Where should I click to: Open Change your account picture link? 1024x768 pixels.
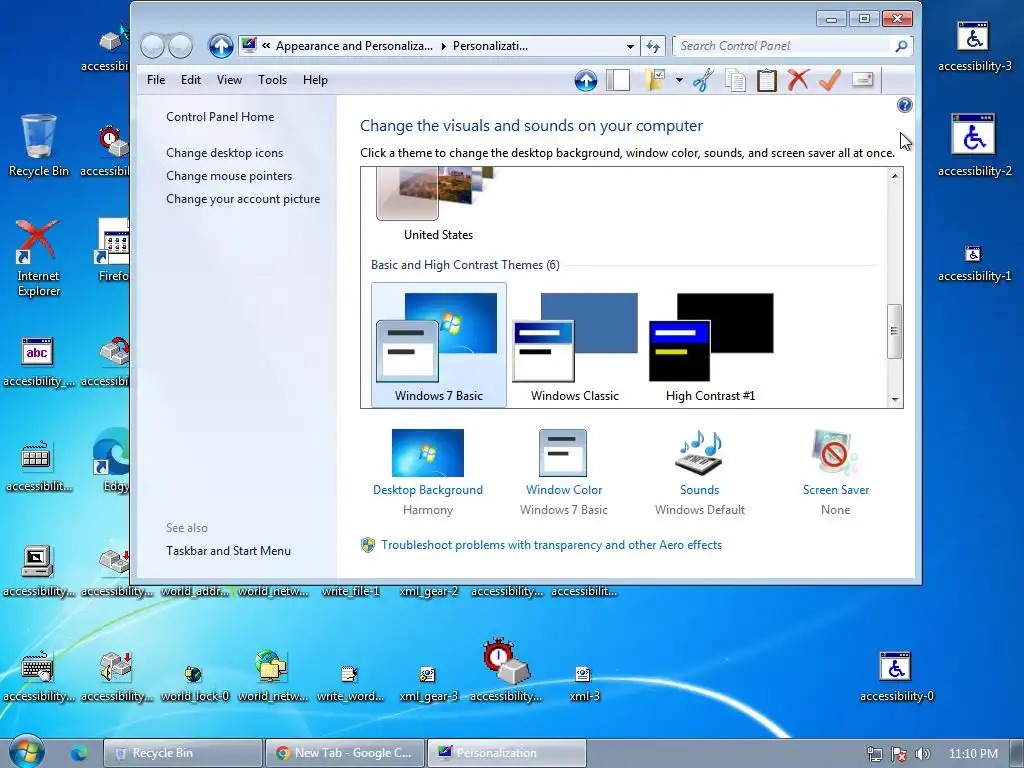[243, 199]
